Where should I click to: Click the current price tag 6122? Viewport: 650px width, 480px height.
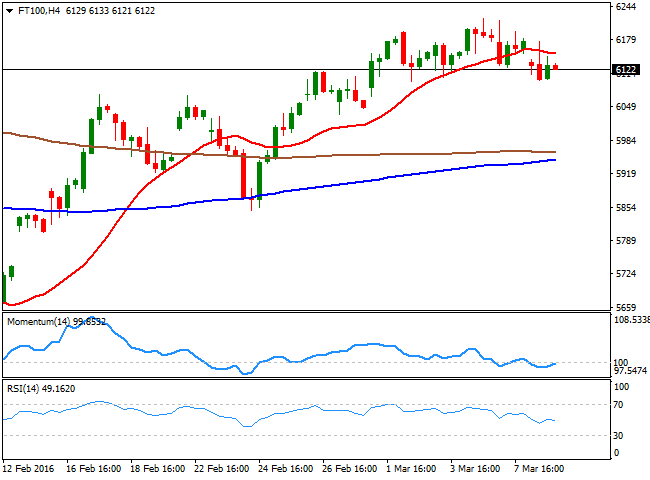click(626, 69)
